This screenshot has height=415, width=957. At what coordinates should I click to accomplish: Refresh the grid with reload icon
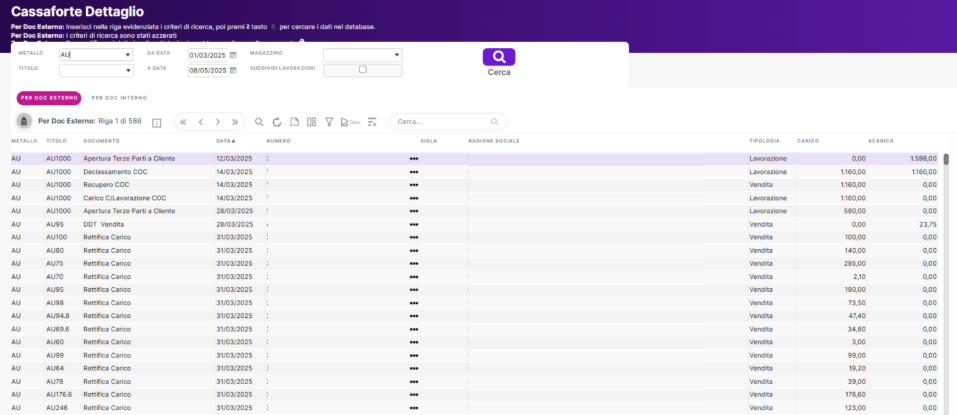(x=277, y=122)
